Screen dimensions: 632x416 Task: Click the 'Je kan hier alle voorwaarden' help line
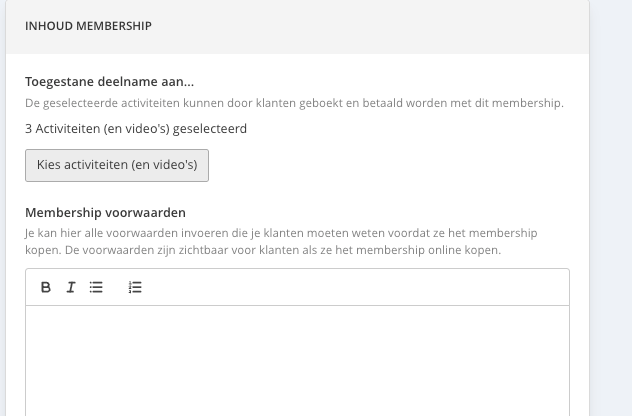281,233
